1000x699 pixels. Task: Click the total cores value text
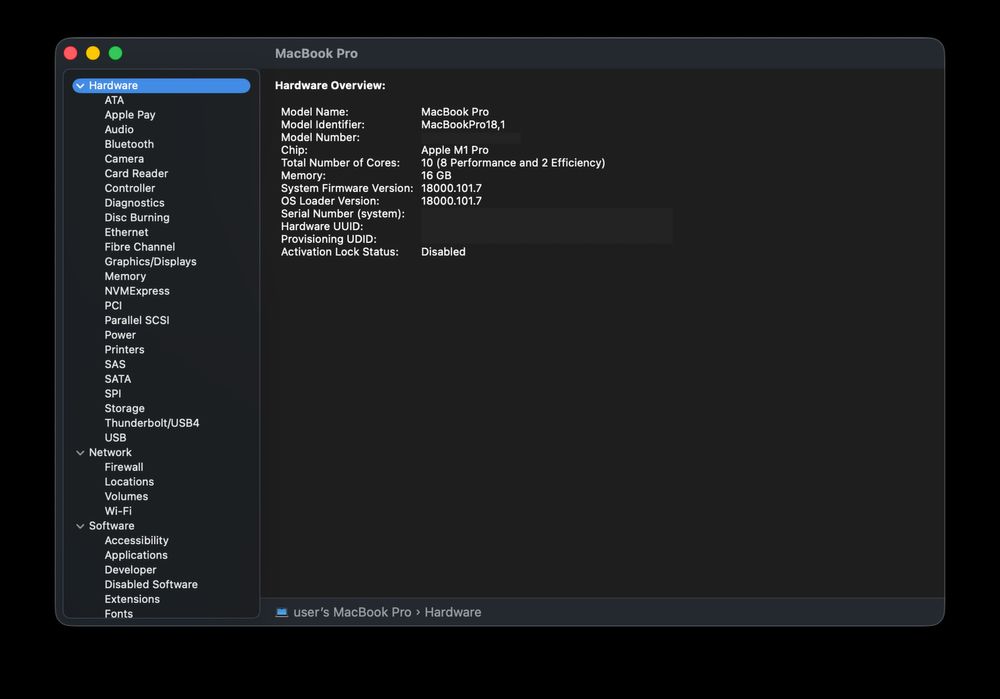[513, 163]
